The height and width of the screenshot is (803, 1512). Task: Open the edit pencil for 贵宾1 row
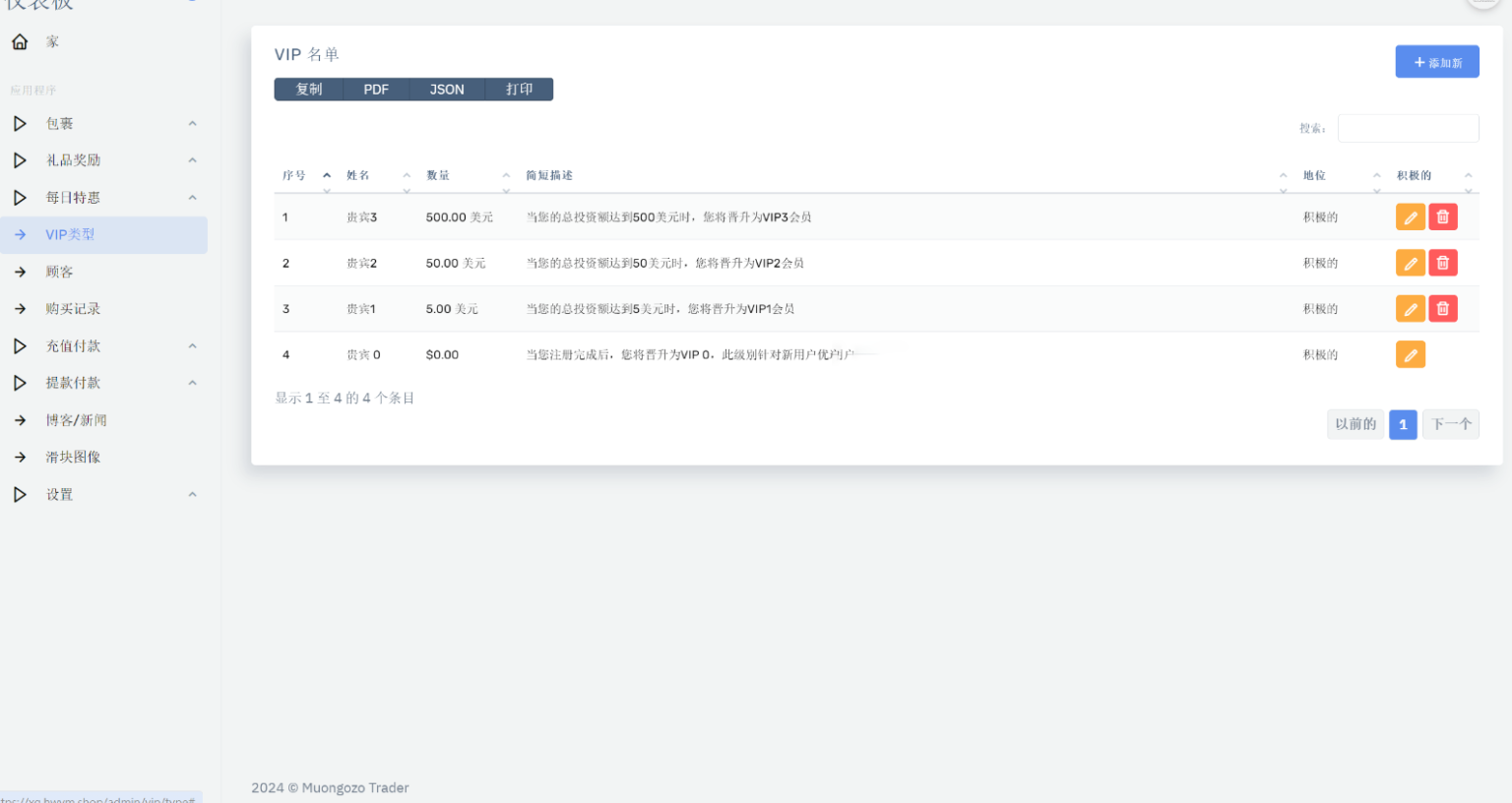1410,309
